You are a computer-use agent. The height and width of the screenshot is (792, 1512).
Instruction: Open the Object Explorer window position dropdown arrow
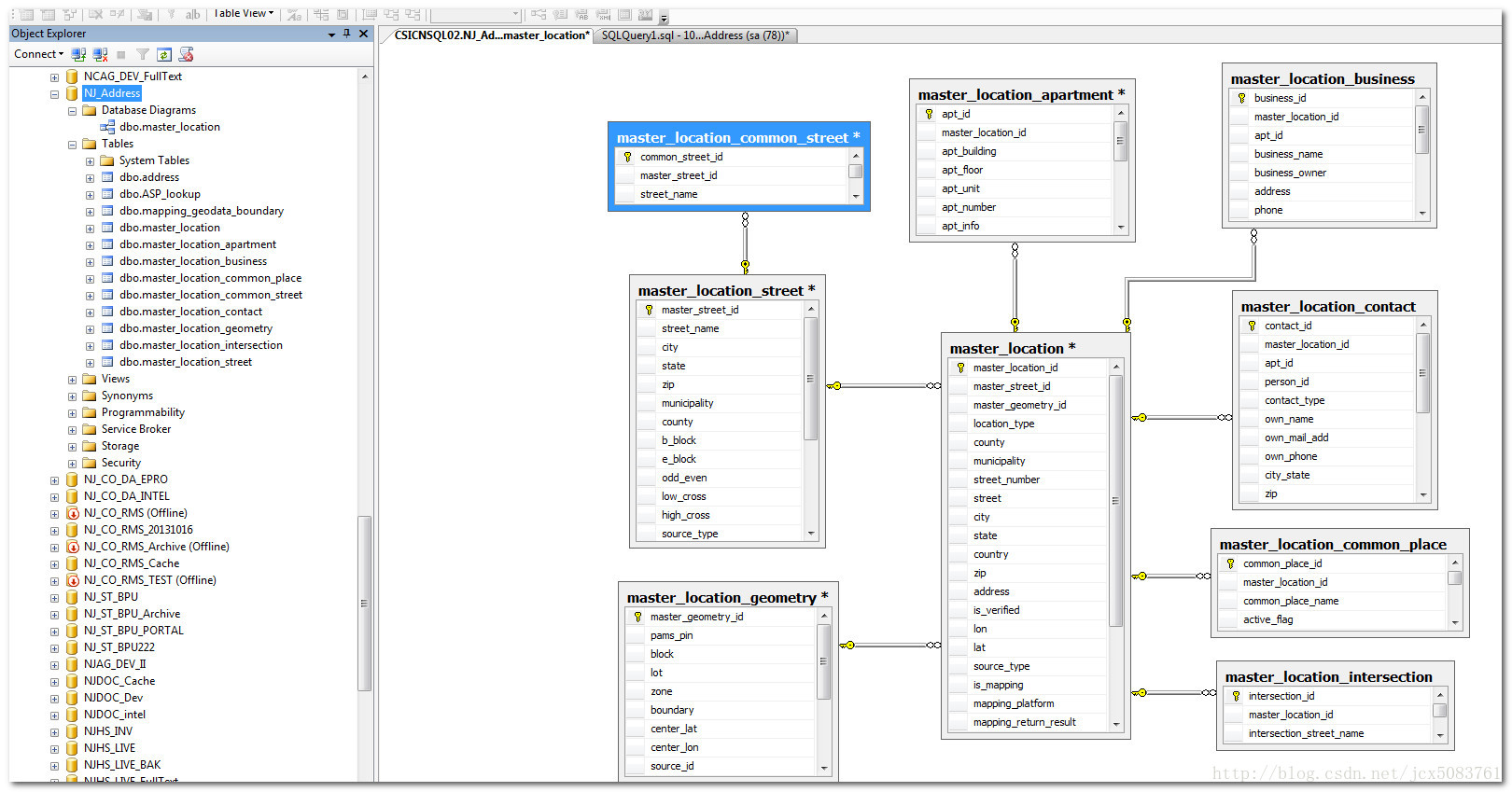click(x=331, y=35)
